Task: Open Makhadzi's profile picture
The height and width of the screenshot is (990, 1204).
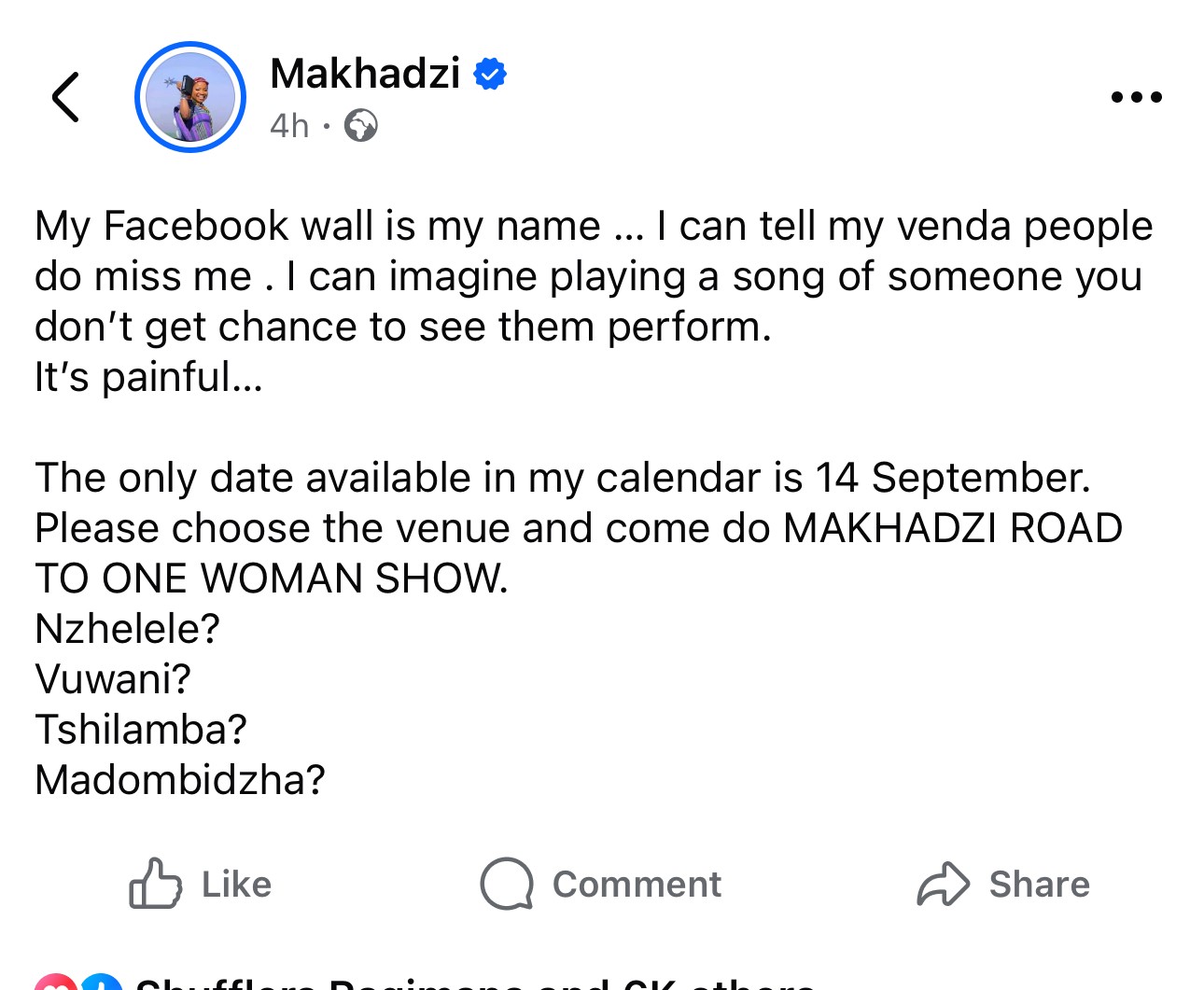Action: [x=190, y=97]
